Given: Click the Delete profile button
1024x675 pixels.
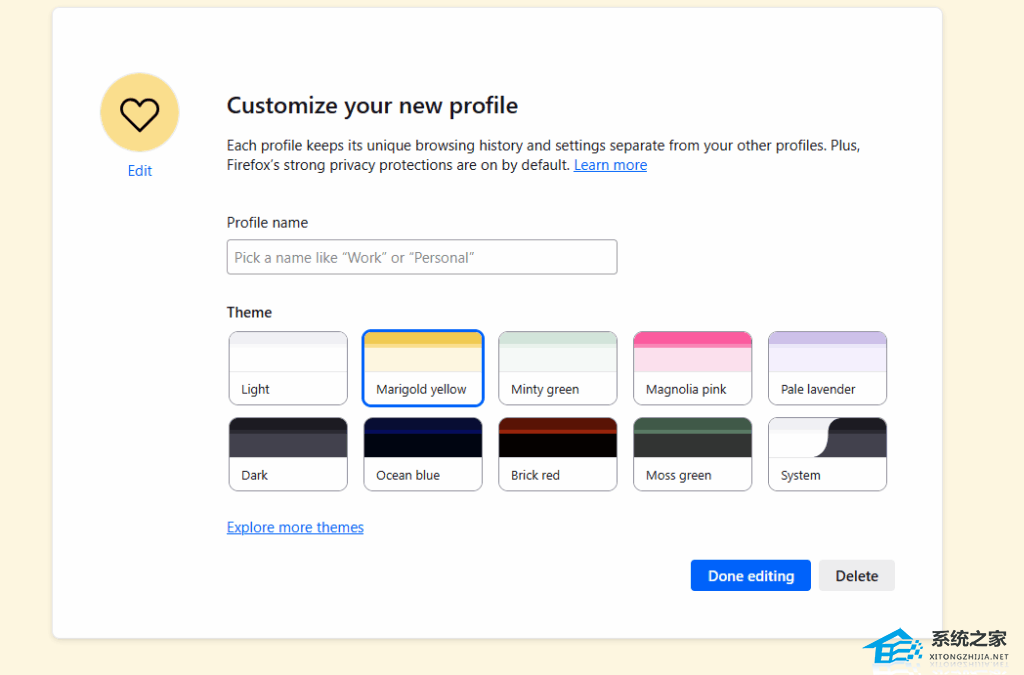Looking at the screenshot, I should coord(856,576).
